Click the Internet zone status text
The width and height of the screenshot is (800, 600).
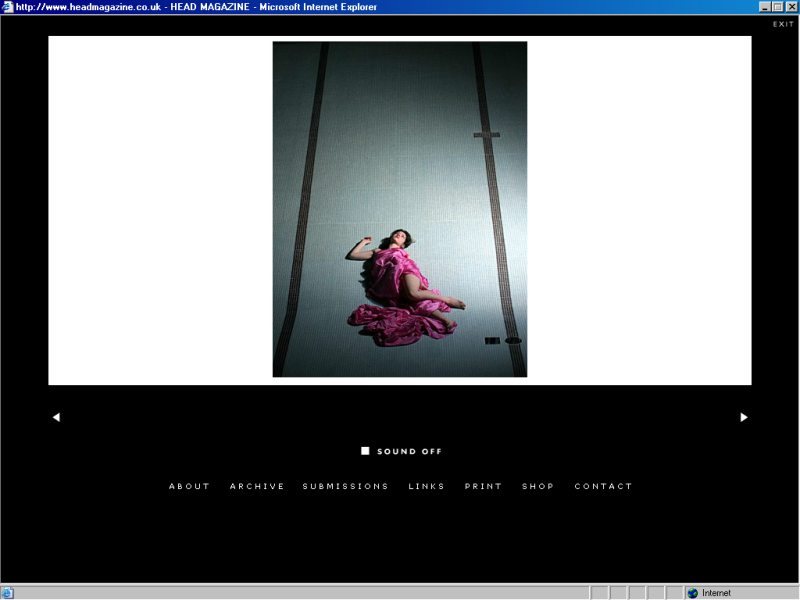[716, 593]
